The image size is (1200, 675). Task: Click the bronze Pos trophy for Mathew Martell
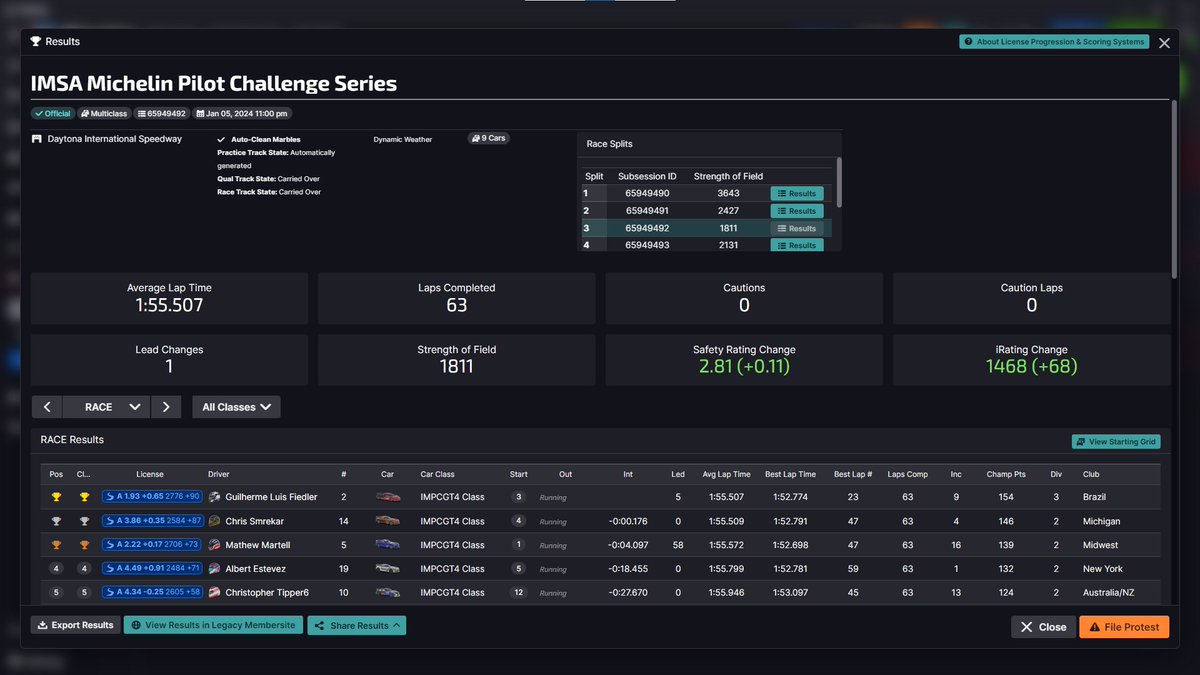(57, 545)
